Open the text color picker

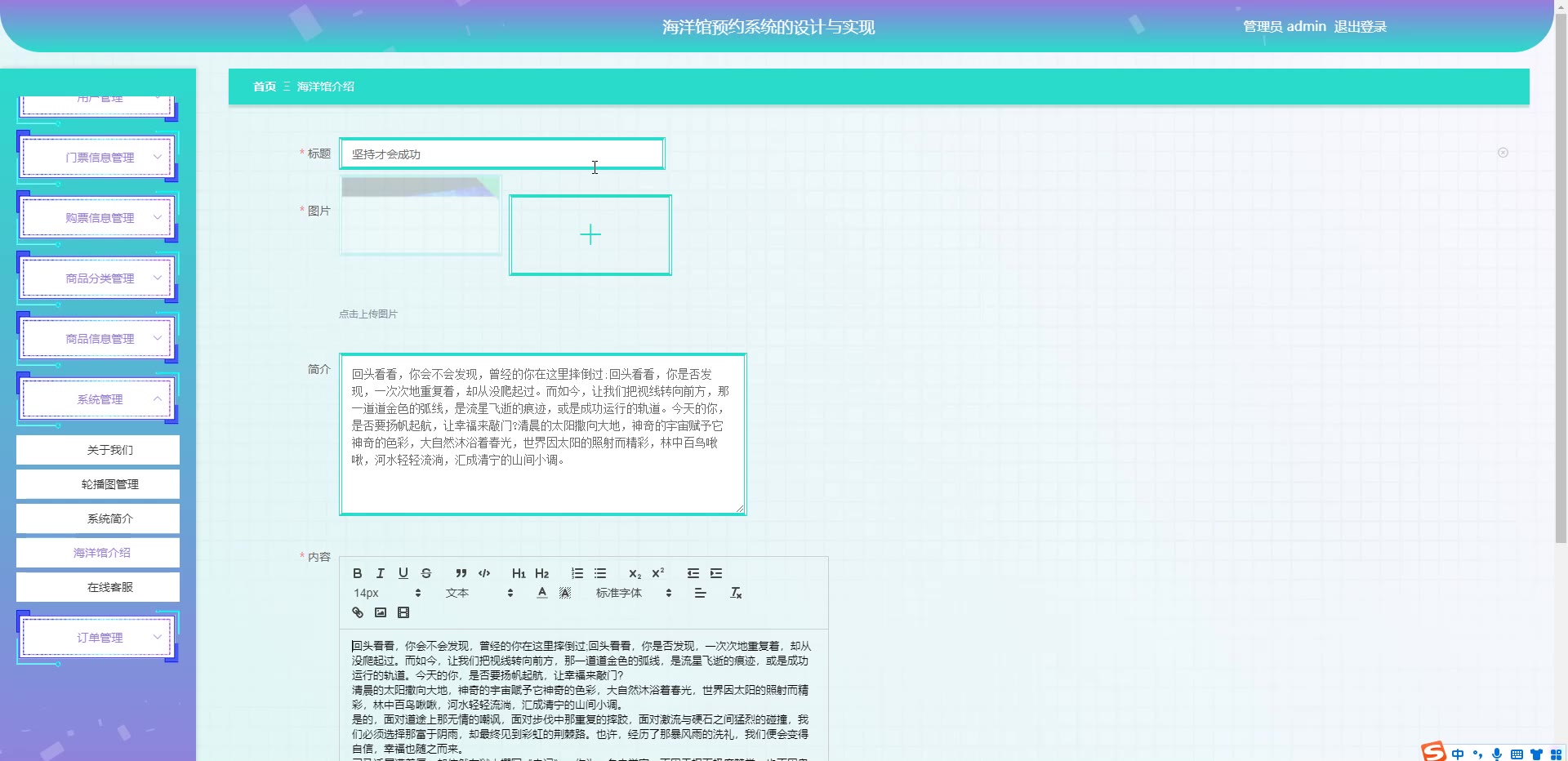coord(541,593)
